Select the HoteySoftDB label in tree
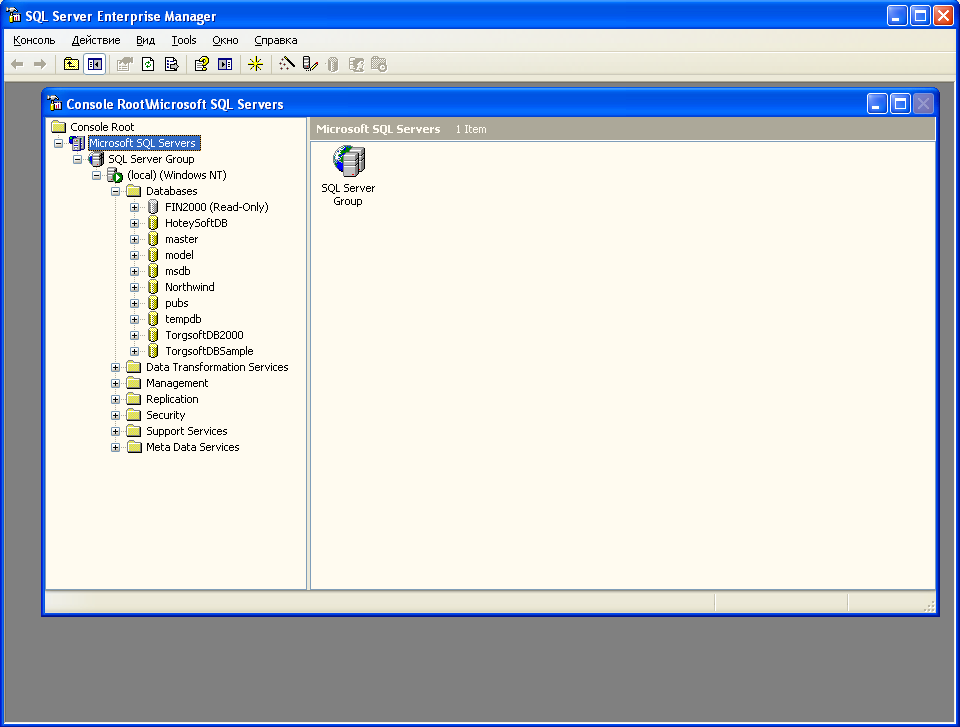This screenshot has width=960, height=727. point(196,224)
